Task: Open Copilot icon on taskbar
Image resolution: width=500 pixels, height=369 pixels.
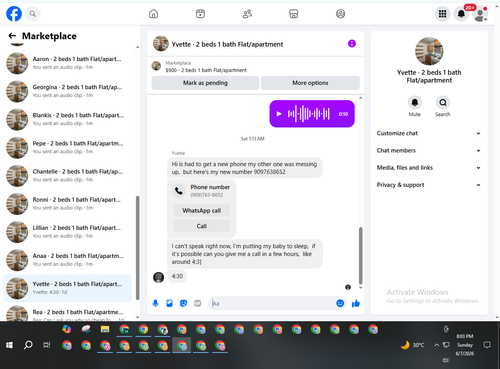Action: tap(67, 329)
